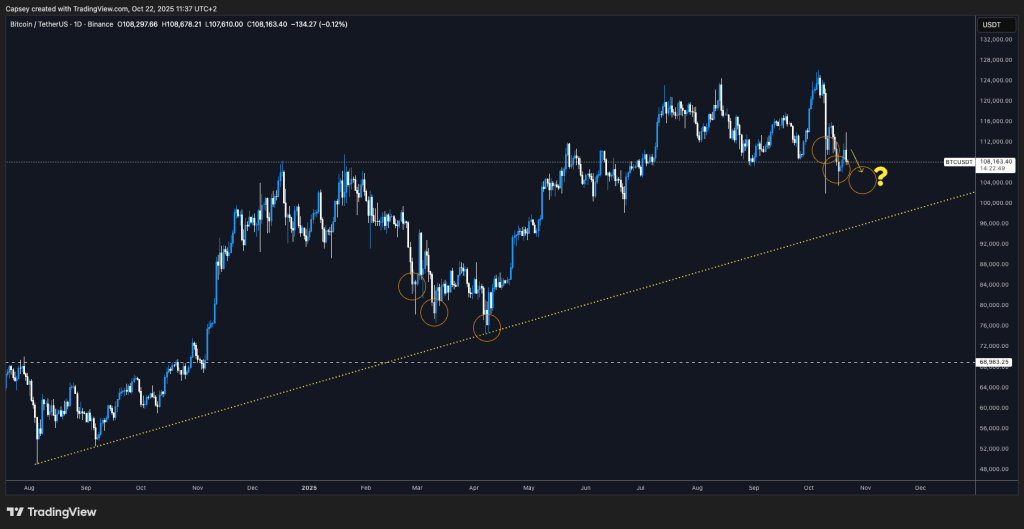1024x529 pixels.
Task: Click the 100,000.00 price axis label
Action: 998,203
